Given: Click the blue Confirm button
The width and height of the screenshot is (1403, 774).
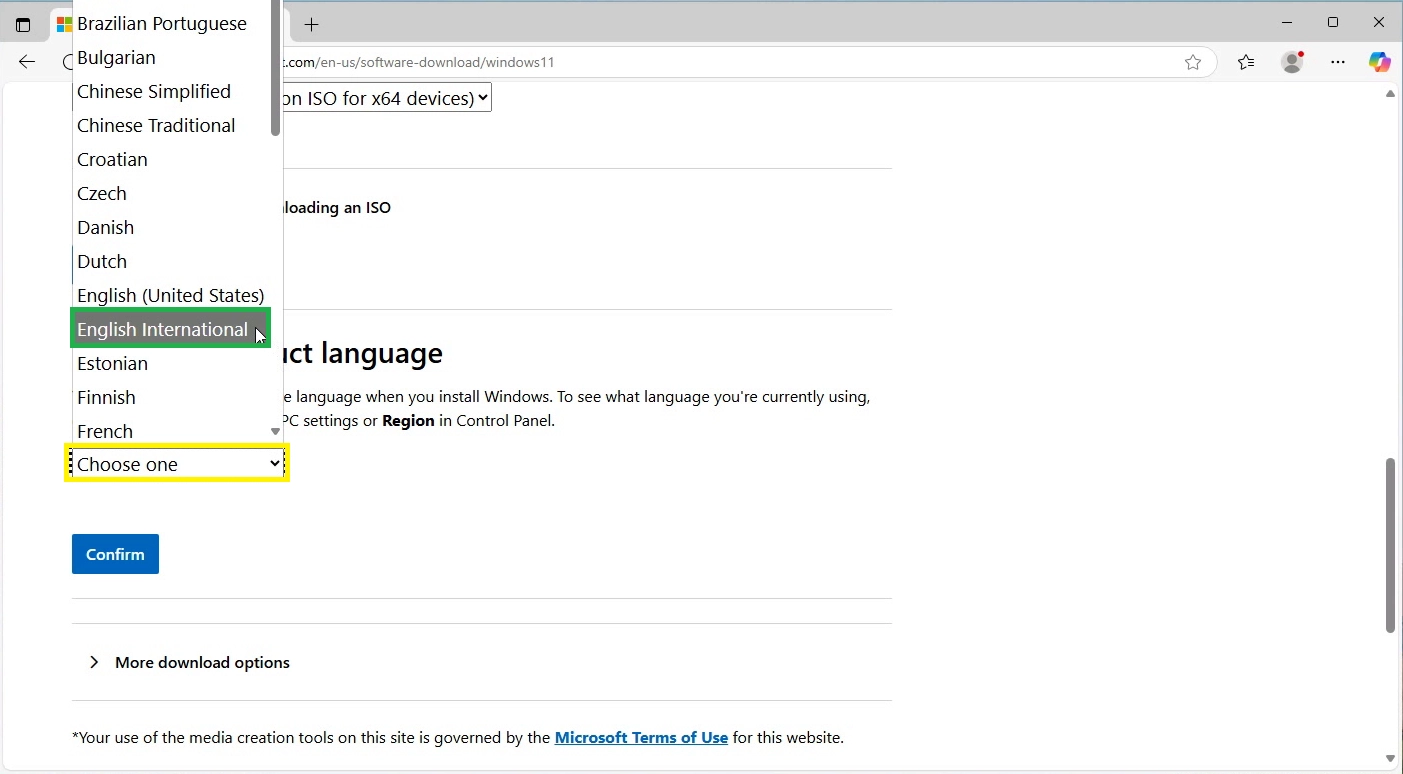Looking at the screenshot, I should tap(115, 554).
